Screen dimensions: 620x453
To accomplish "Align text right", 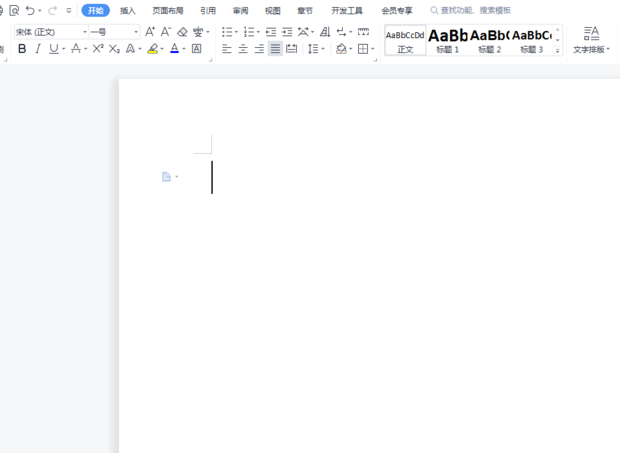I will 259,49.
